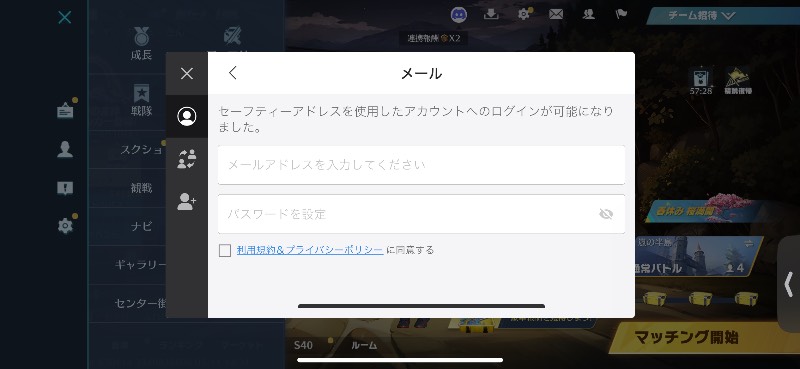
Task: Check the terms agreement checkbox
Action: pyautogui.click(x=225, y=250)
